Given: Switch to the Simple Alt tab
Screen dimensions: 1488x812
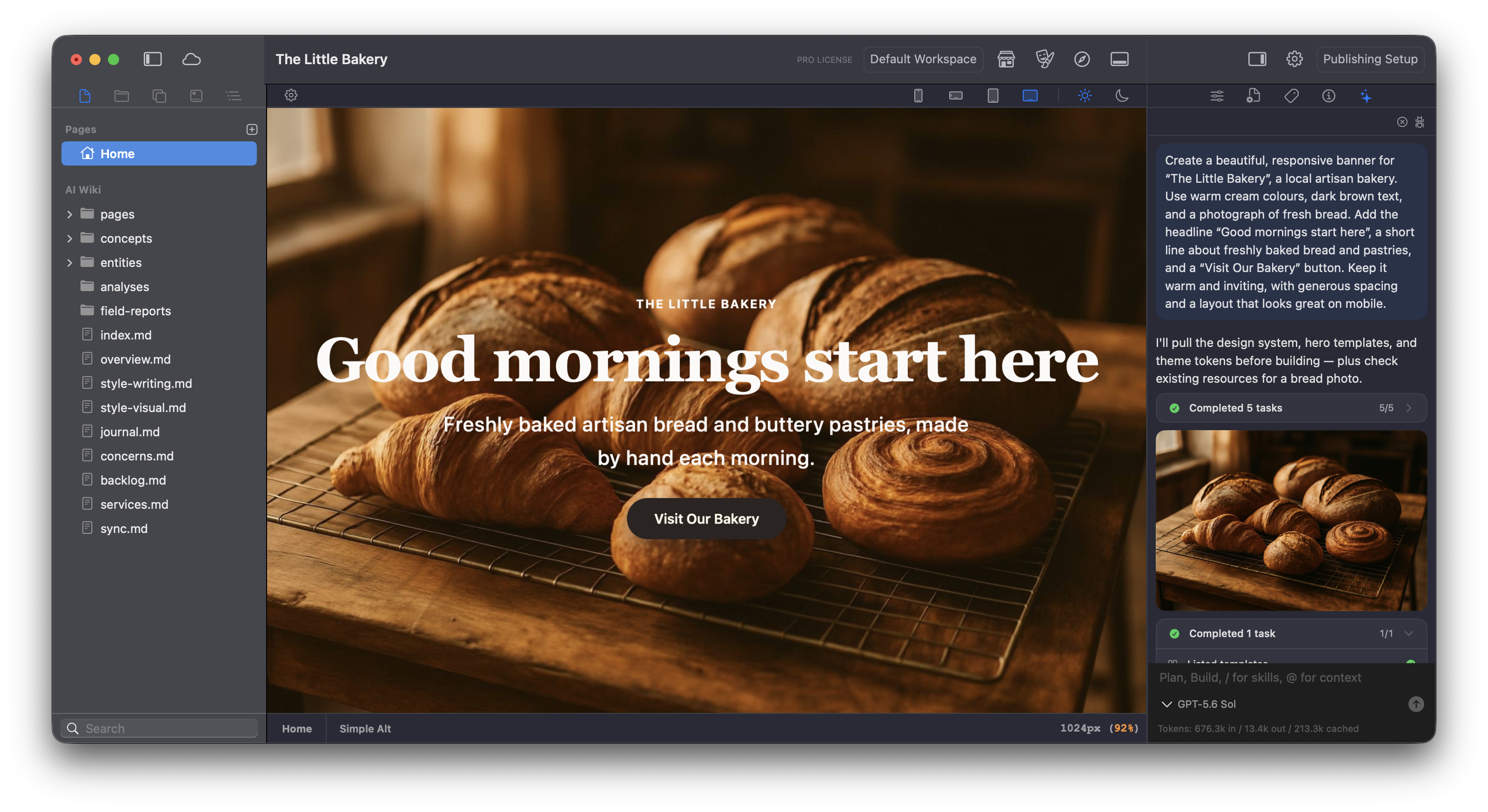Looking at the screenshot, I should pos(365,728).
